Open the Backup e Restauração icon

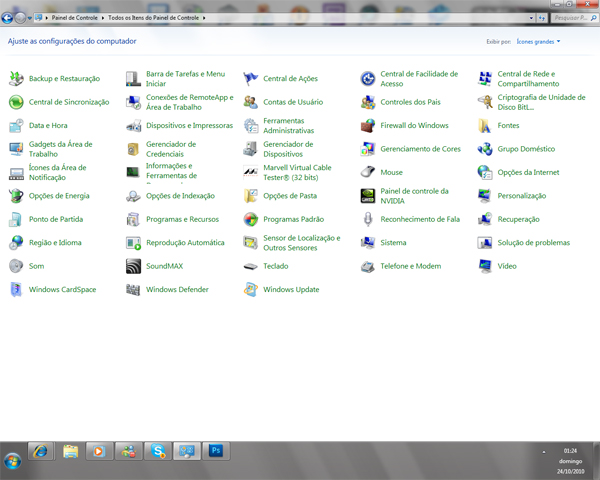coord(16,78)
